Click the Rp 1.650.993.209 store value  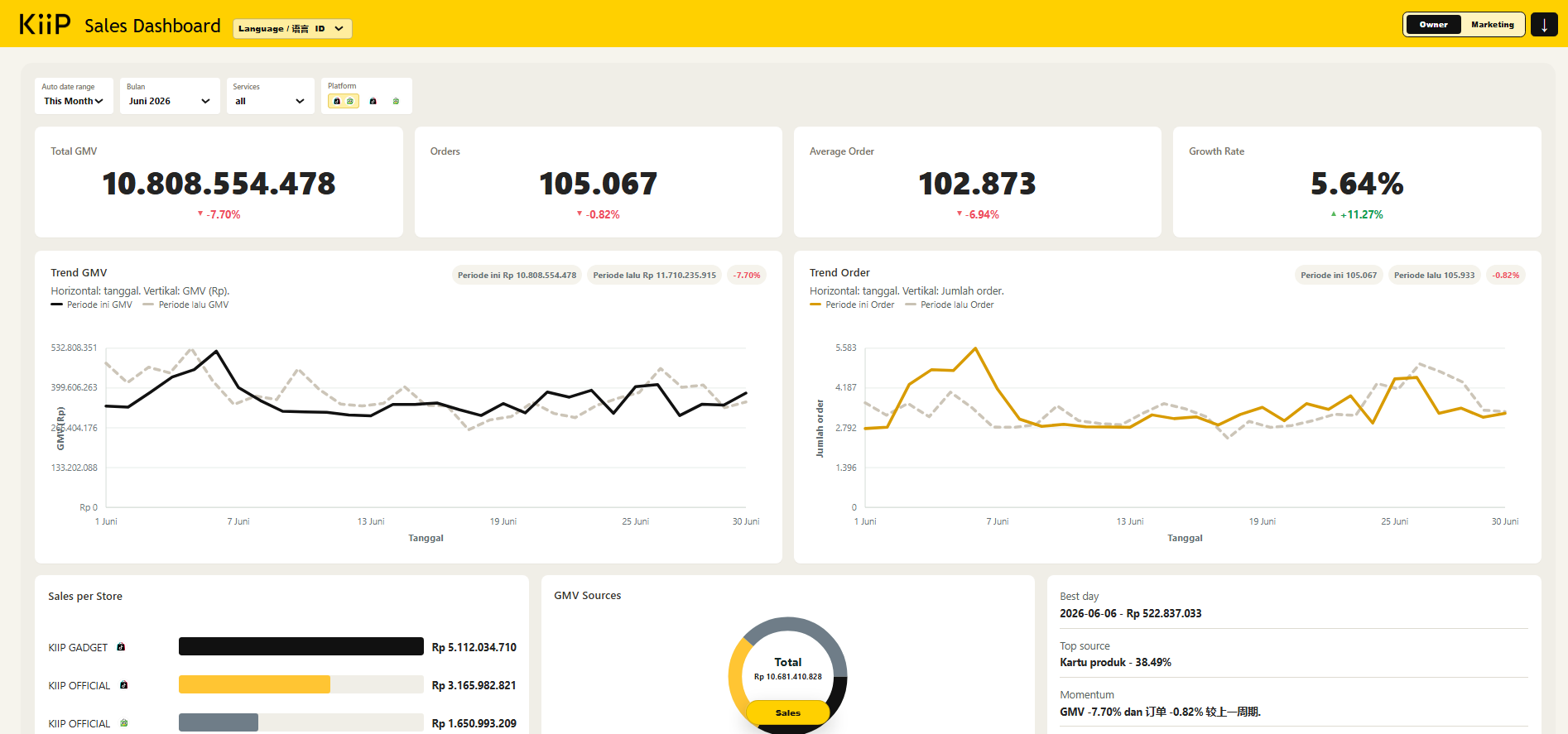click(474, 723)
